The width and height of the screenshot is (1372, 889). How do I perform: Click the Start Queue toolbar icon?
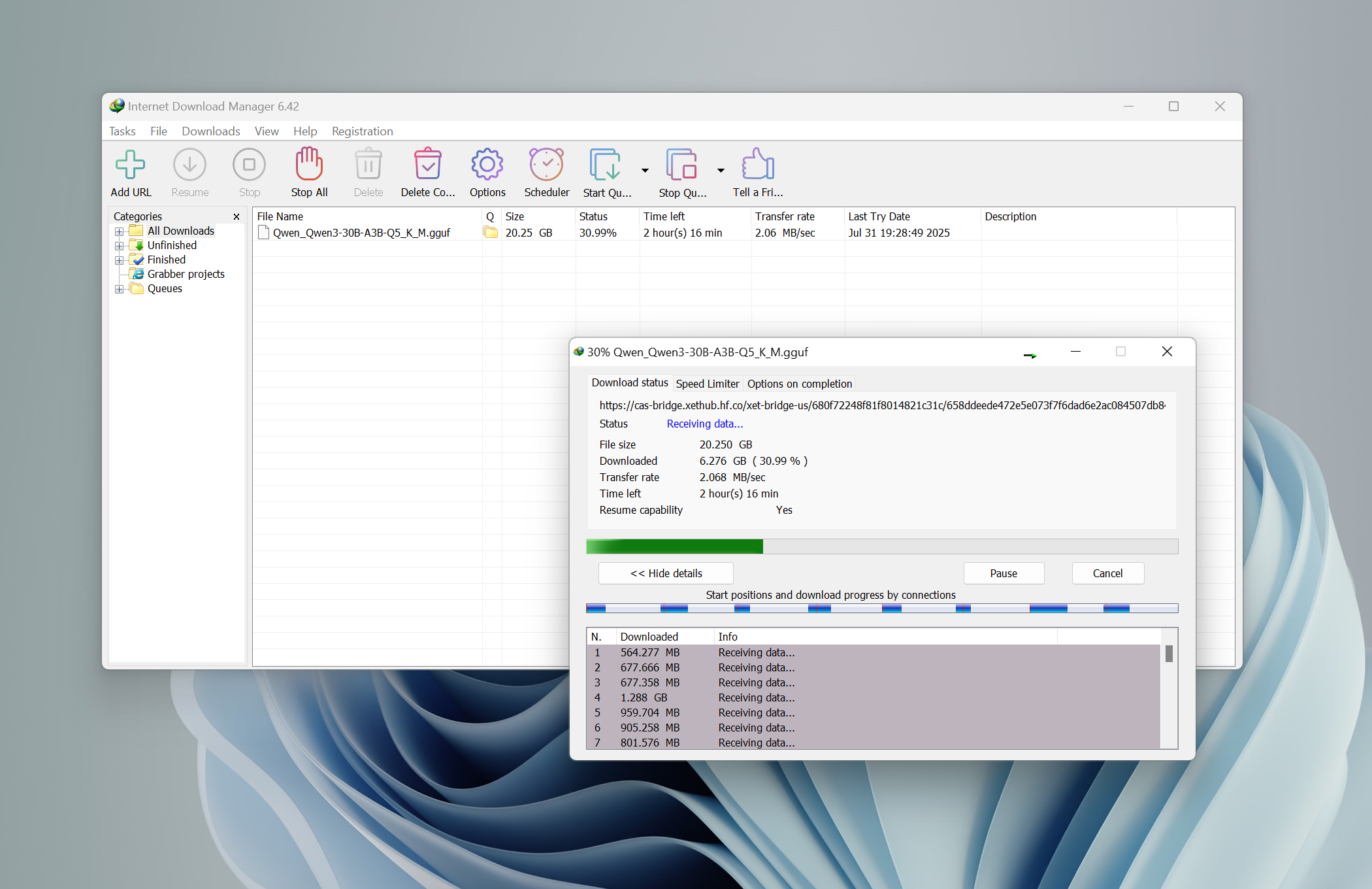click(606, 164)
